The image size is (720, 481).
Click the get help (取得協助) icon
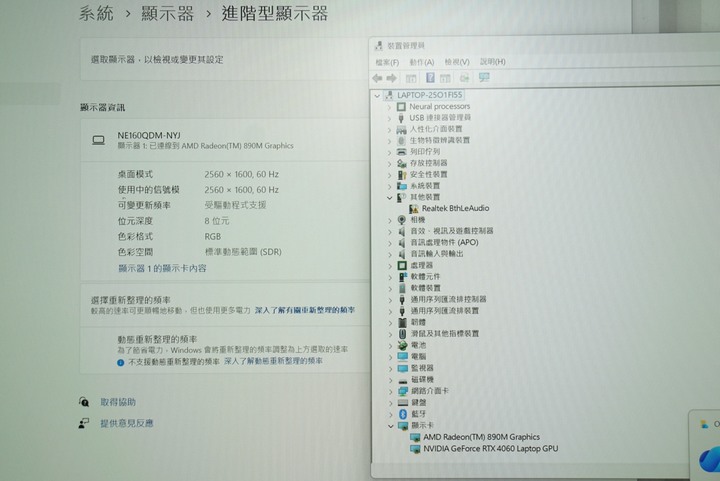pyautogui.click(x=84, y=402)
